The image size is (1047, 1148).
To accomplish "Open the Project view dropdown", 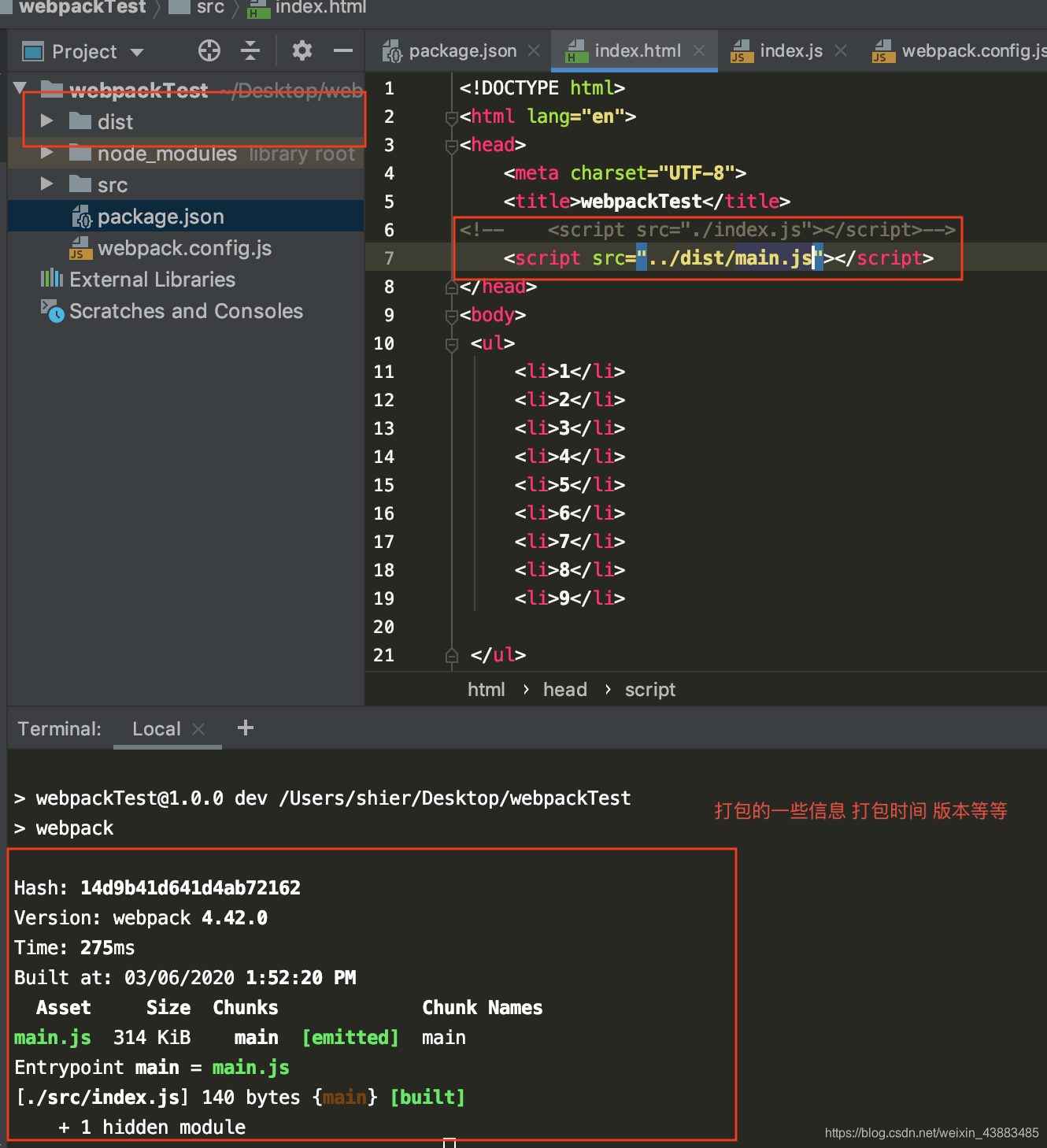I will (137, 53).
